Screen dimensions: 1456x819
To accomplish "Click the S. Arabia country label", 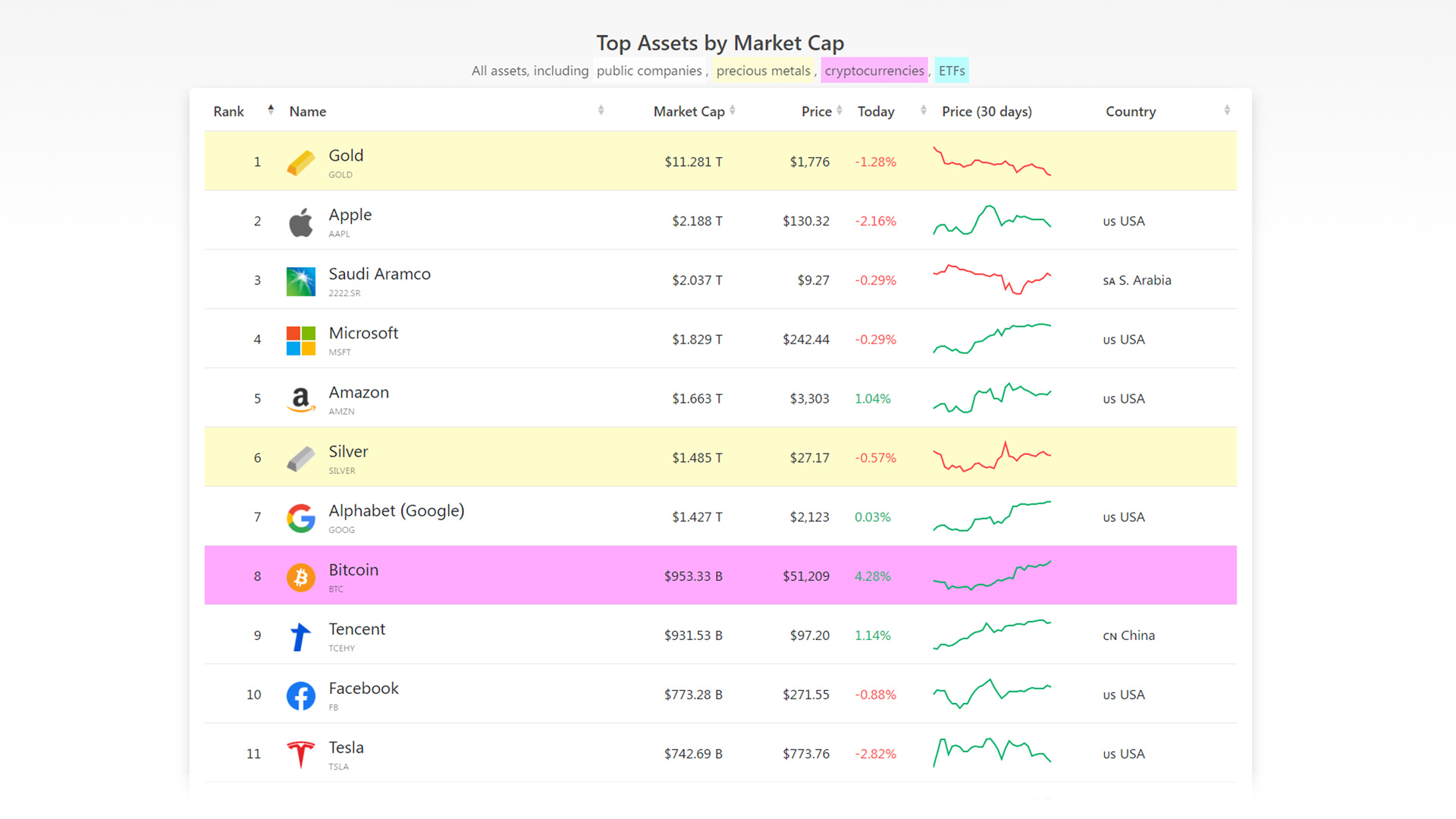I will pos(1137,281).
